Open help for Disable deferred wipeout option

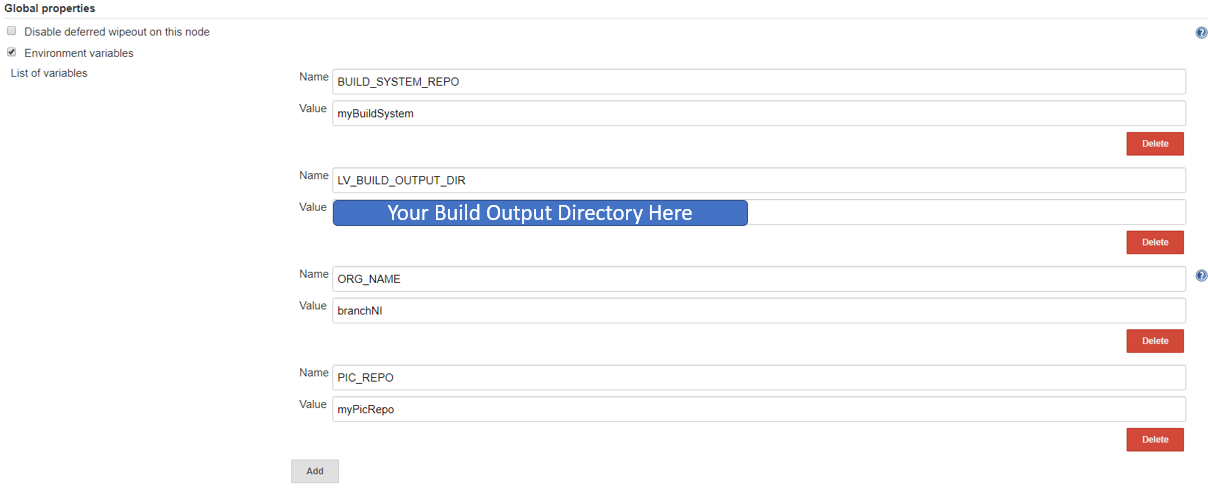(x=1201, y=33)
